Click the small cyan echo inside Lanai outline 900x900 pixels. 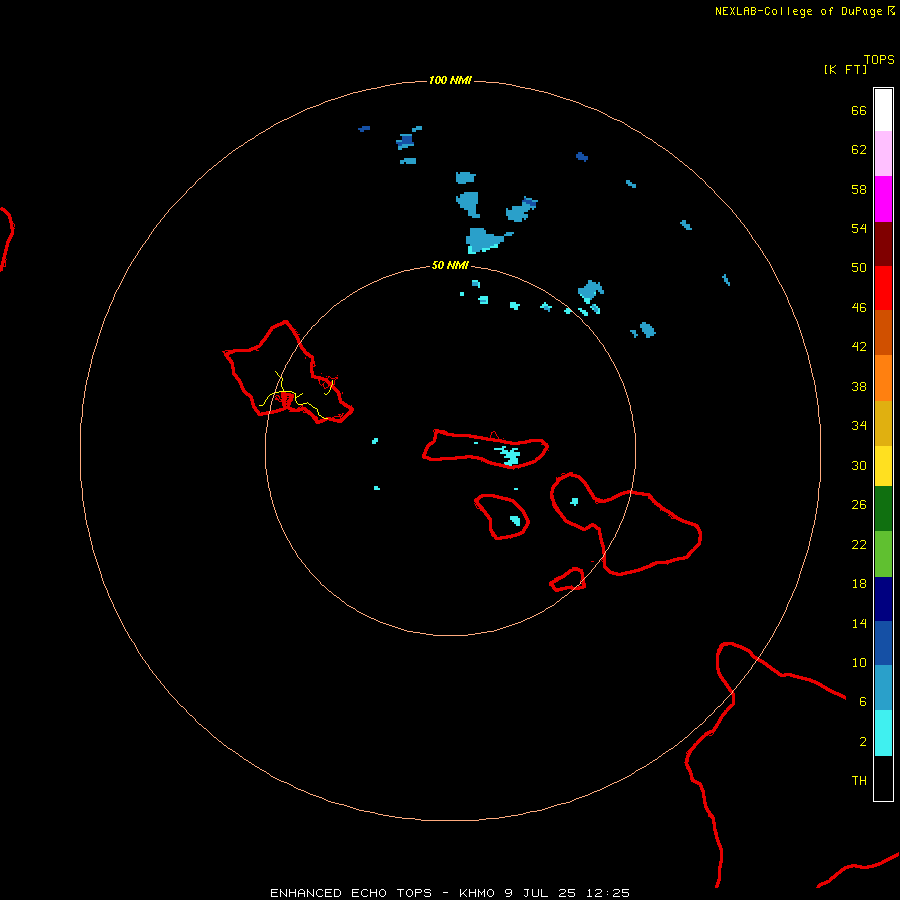tap(515, 521)
